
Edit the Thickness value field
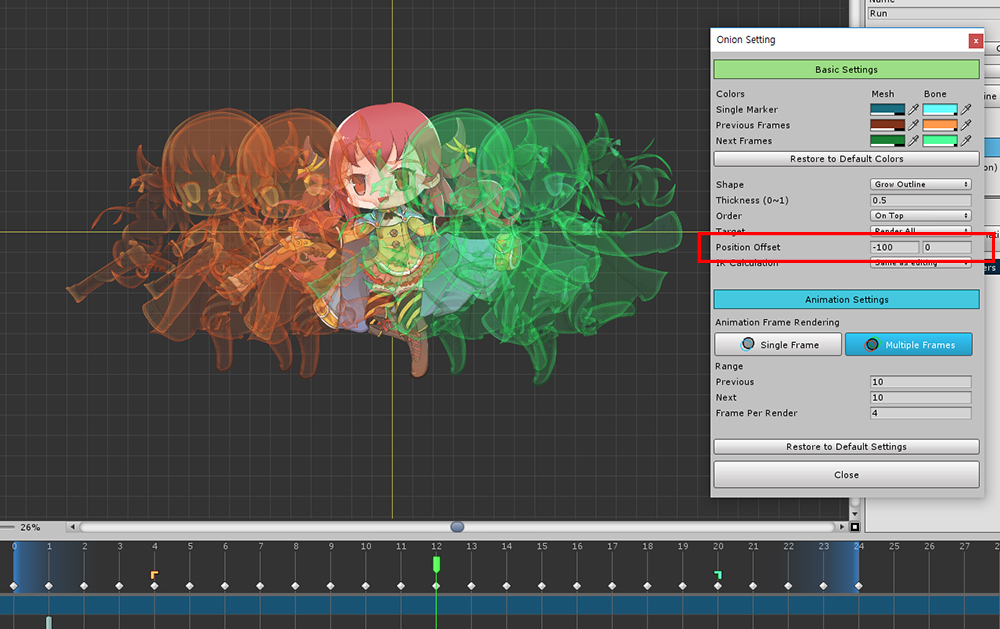click(x=921, y=200)
